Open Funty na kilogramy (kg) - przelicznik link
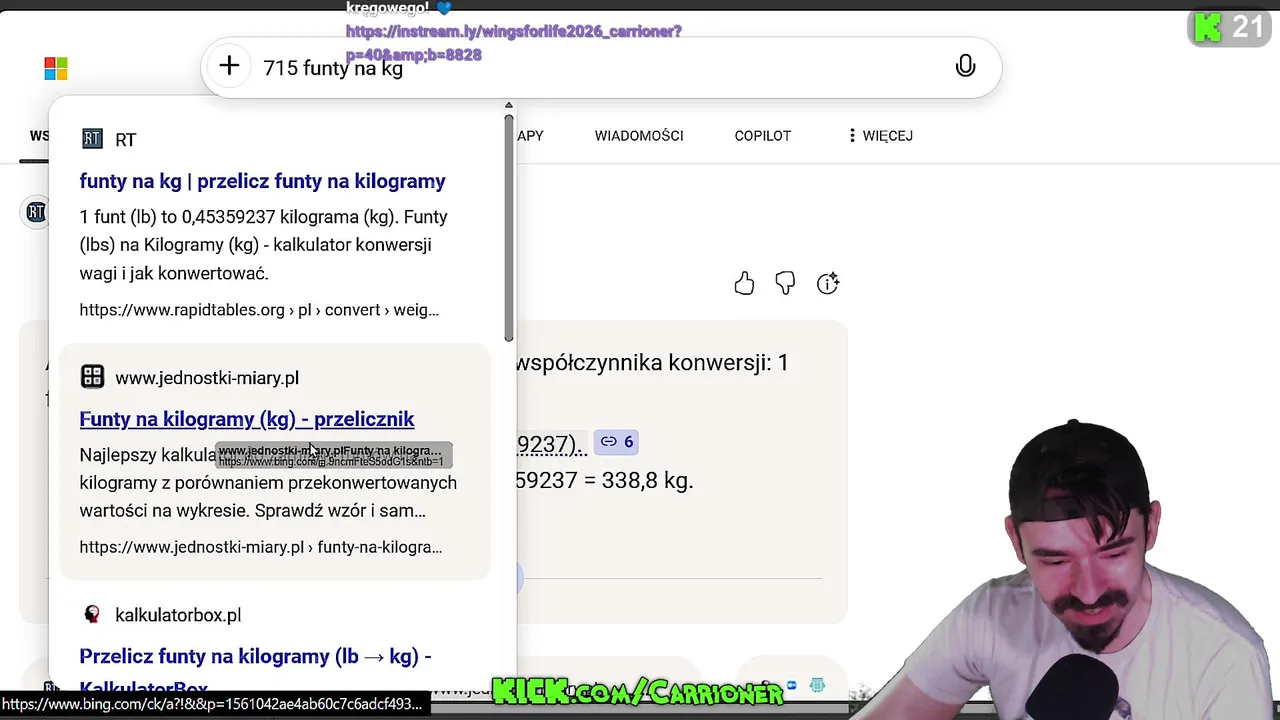The height and width of the screenshot is (720, 1280). point(247,419)
